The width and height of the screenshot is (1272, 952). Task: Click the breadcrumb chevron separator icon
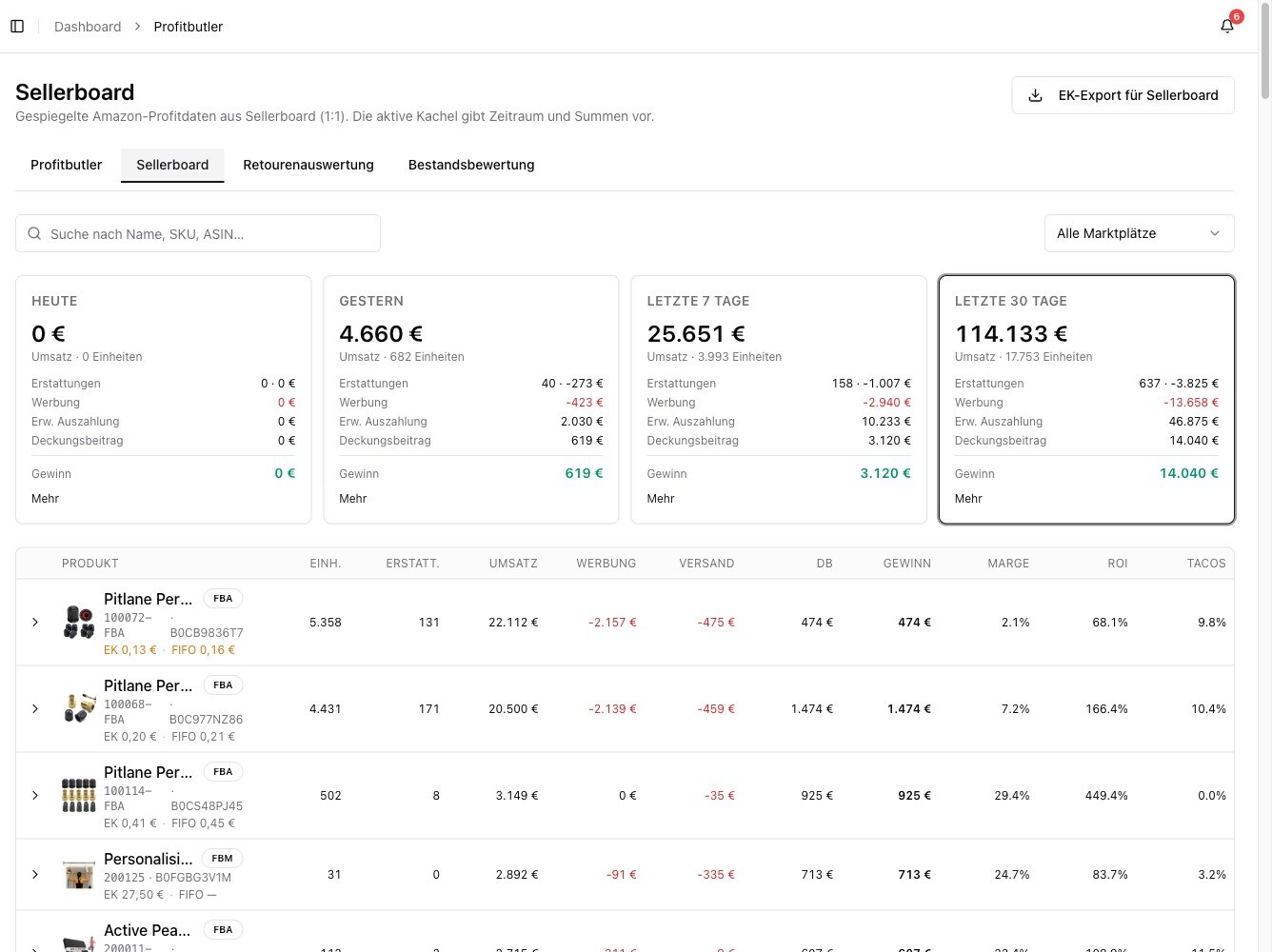pyautogui.click(x=137, y=27)
